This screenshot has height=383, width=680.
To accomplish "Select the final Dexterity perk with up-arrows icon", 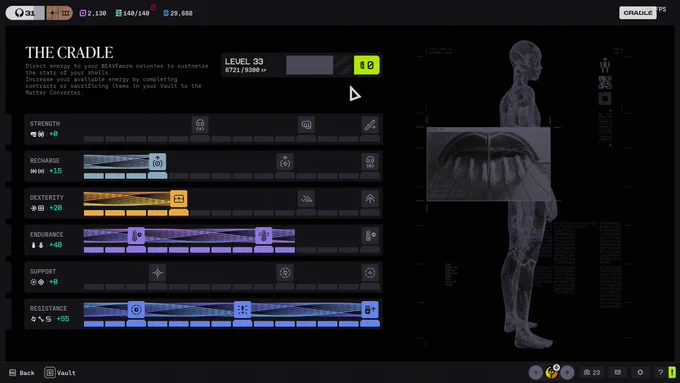I will [x=370, y=199].
